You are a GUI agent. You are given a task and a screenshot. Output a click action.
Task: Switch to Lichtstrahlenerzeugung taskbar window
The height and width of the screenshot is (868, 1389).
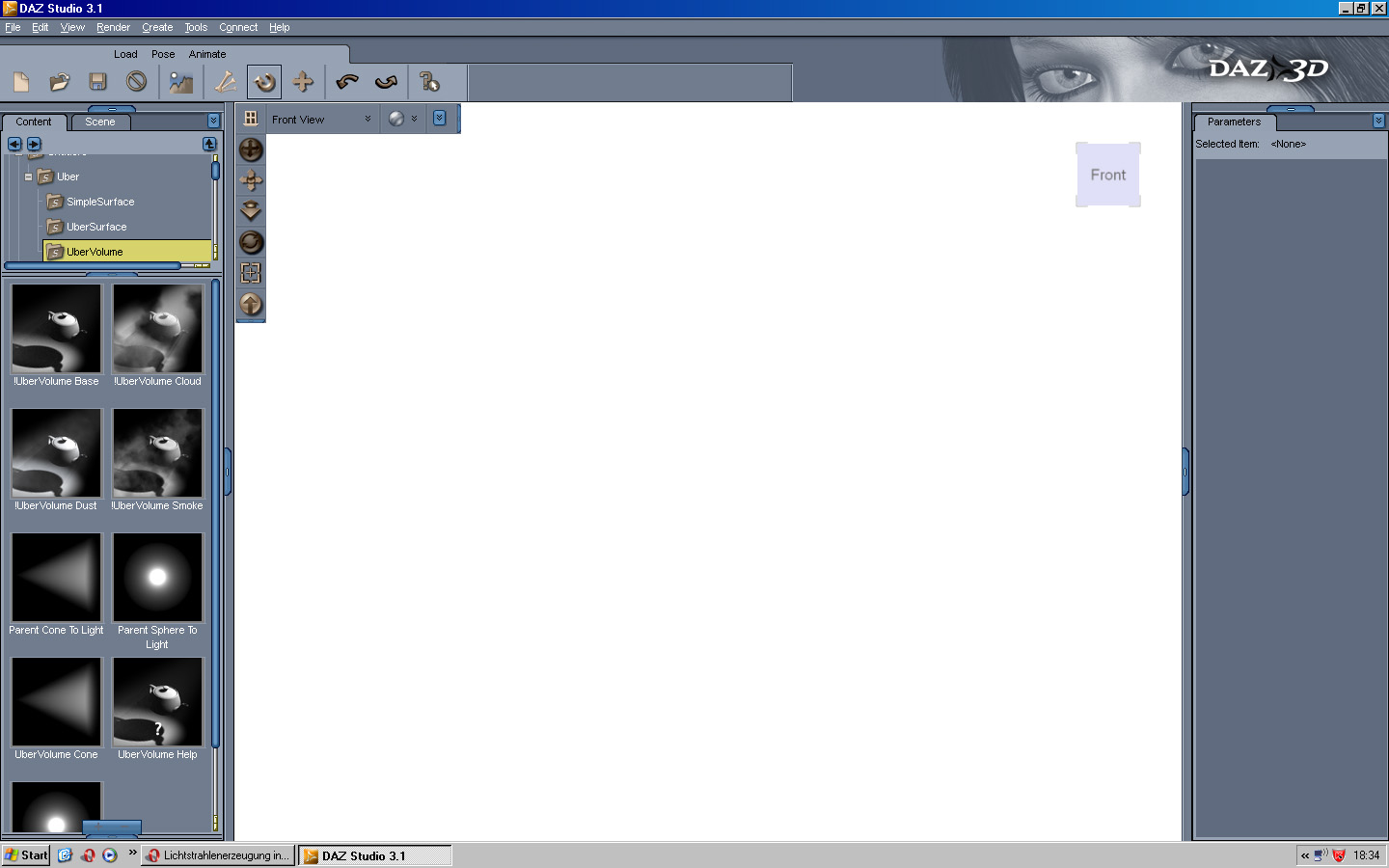pos(218,855)
